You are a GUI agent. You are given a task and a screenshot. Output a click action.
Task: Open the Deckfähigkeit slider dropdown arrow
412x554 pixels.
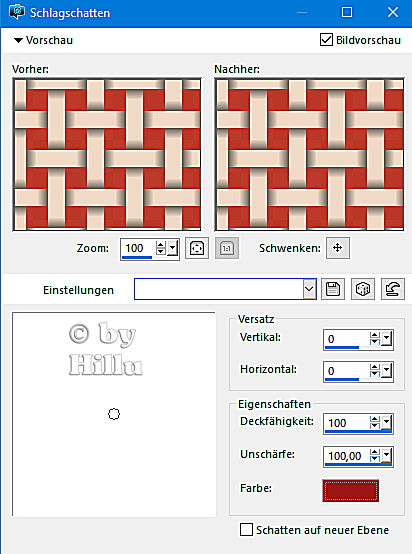coord(387,423)
